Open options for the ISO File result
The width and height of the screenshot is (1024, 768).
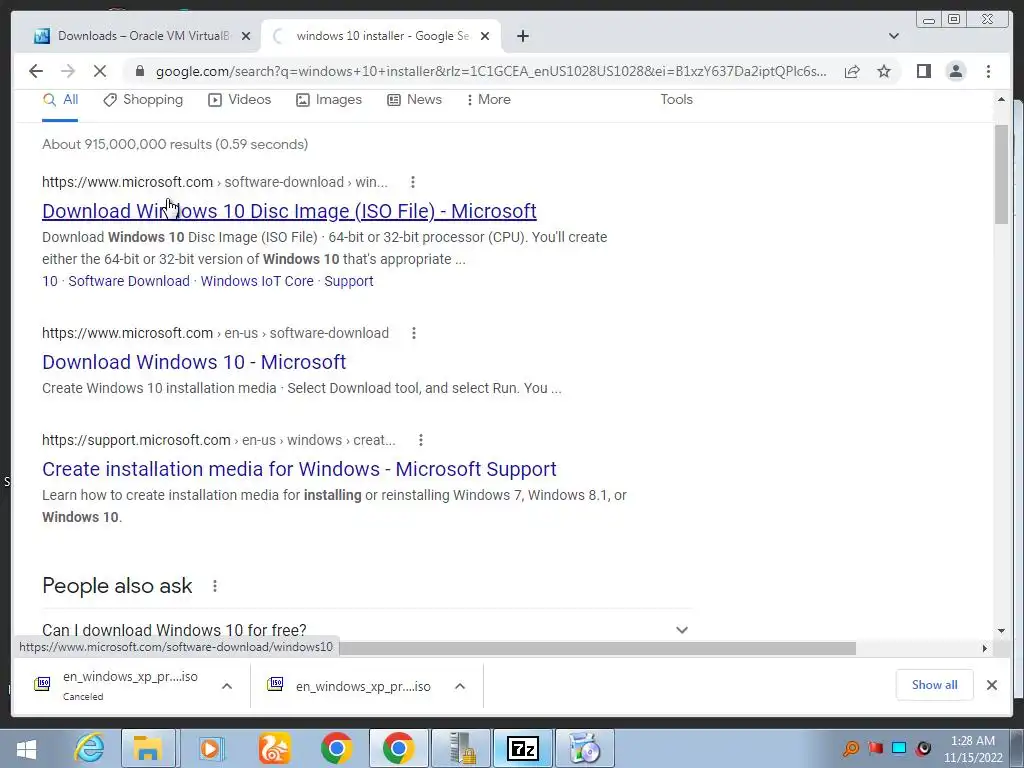coord(413,182)
